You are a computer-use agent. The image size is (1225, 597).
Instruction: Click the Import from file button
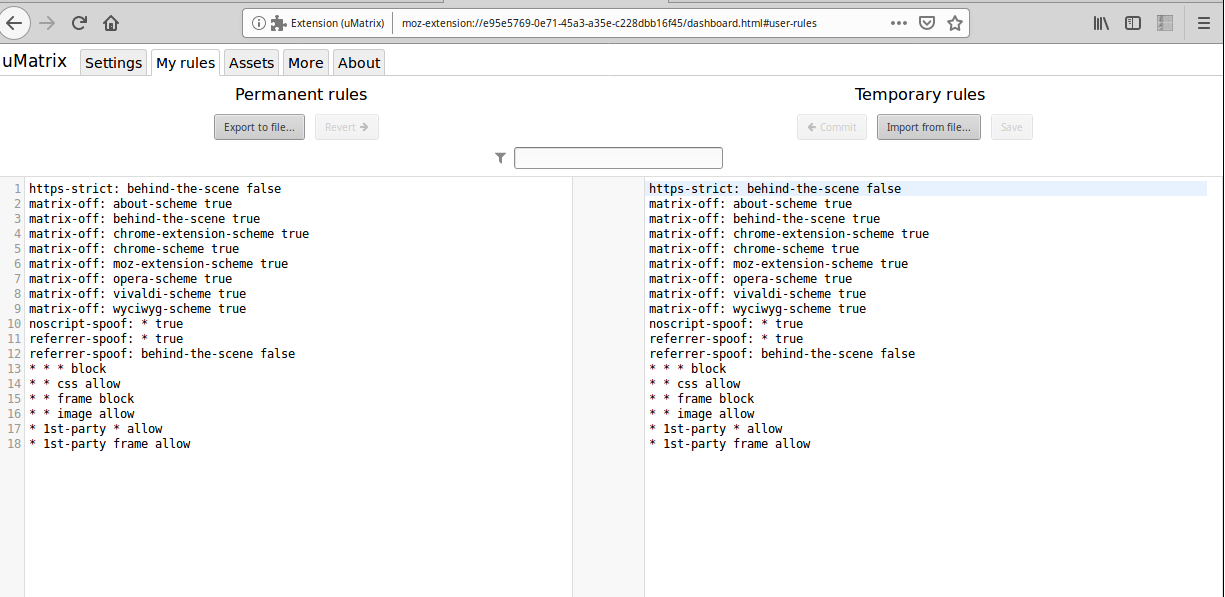pos(928,127)
